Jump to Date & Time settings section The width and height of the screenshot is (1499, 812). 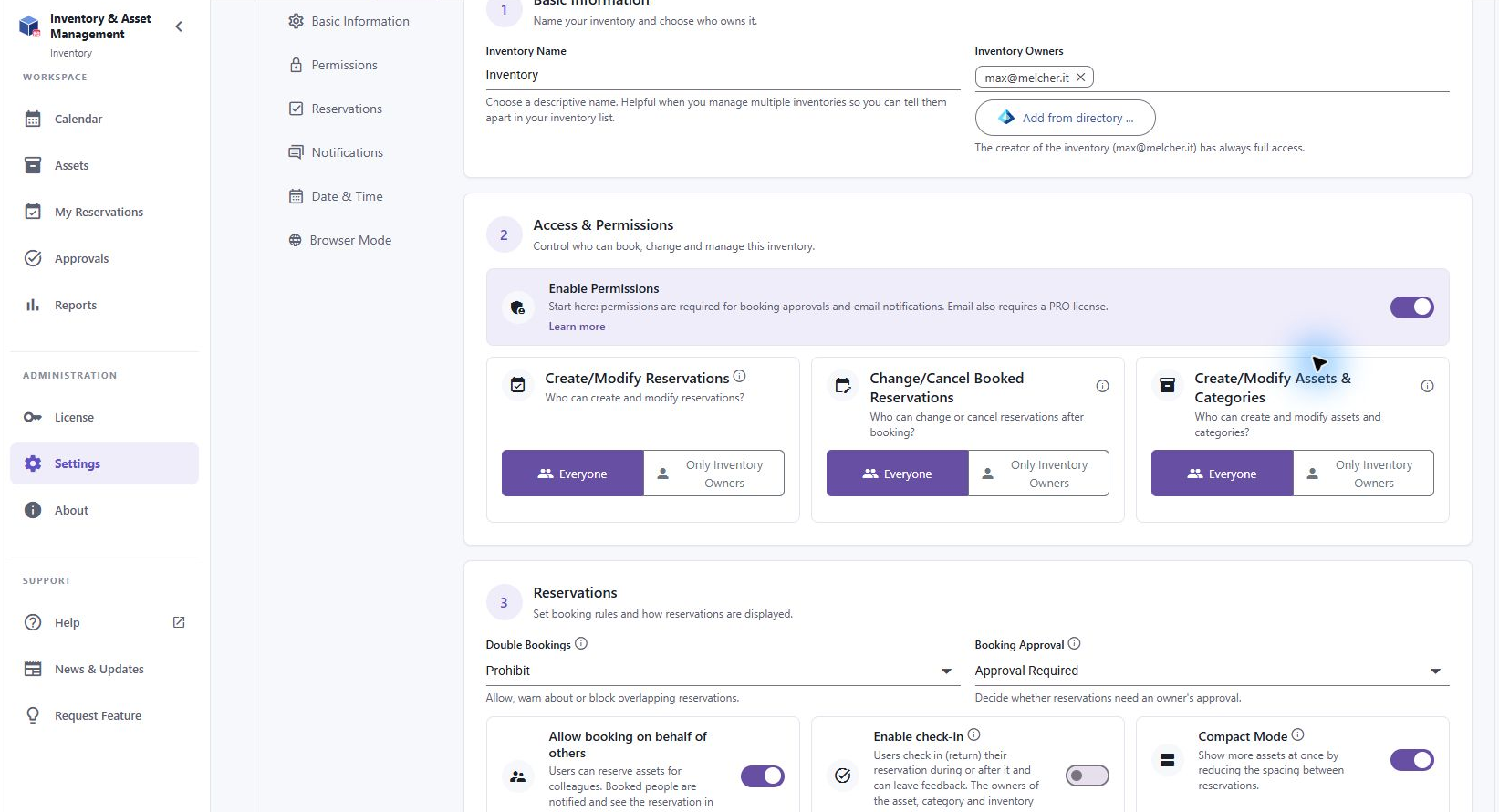336,196
